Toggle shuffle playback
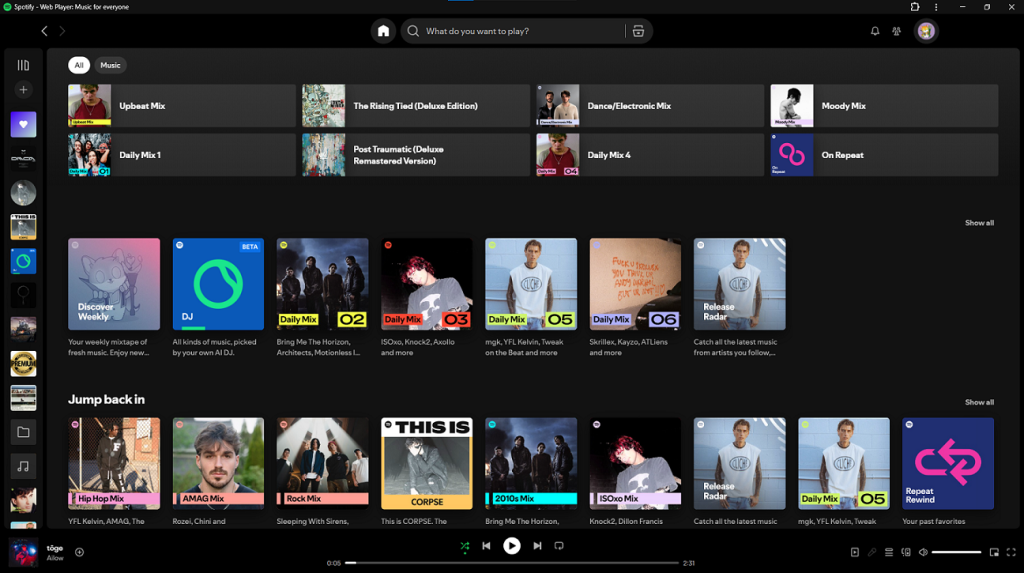This screenshot has width=1024, height=573. point(465,546)
